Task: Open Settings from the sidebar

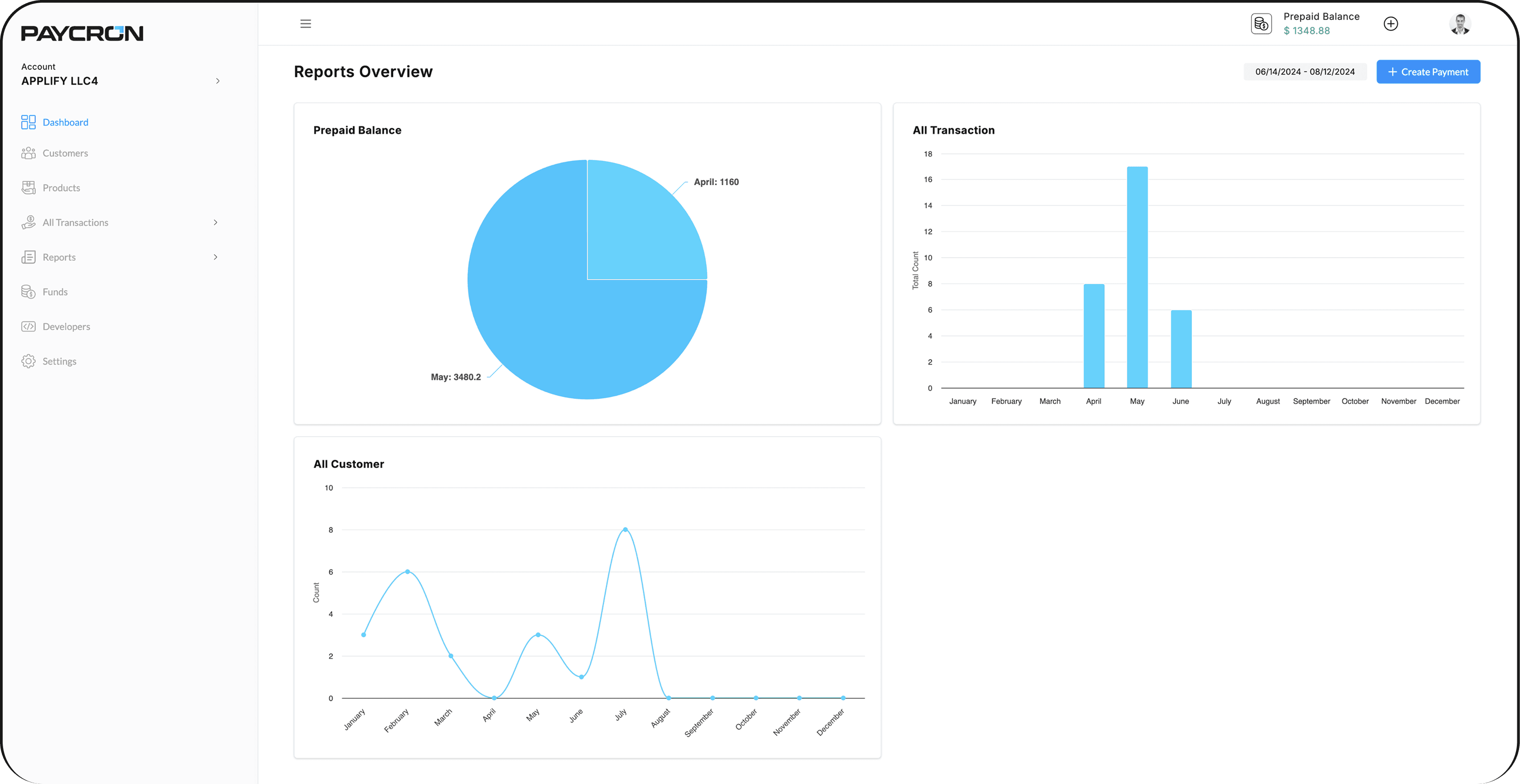Action: (29, 361)
